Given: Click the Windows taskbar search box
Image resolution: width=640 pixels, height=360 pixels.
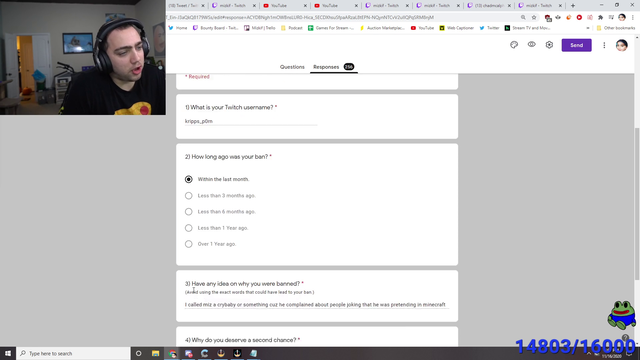Looking at the screenshot, I should [73, 353].
